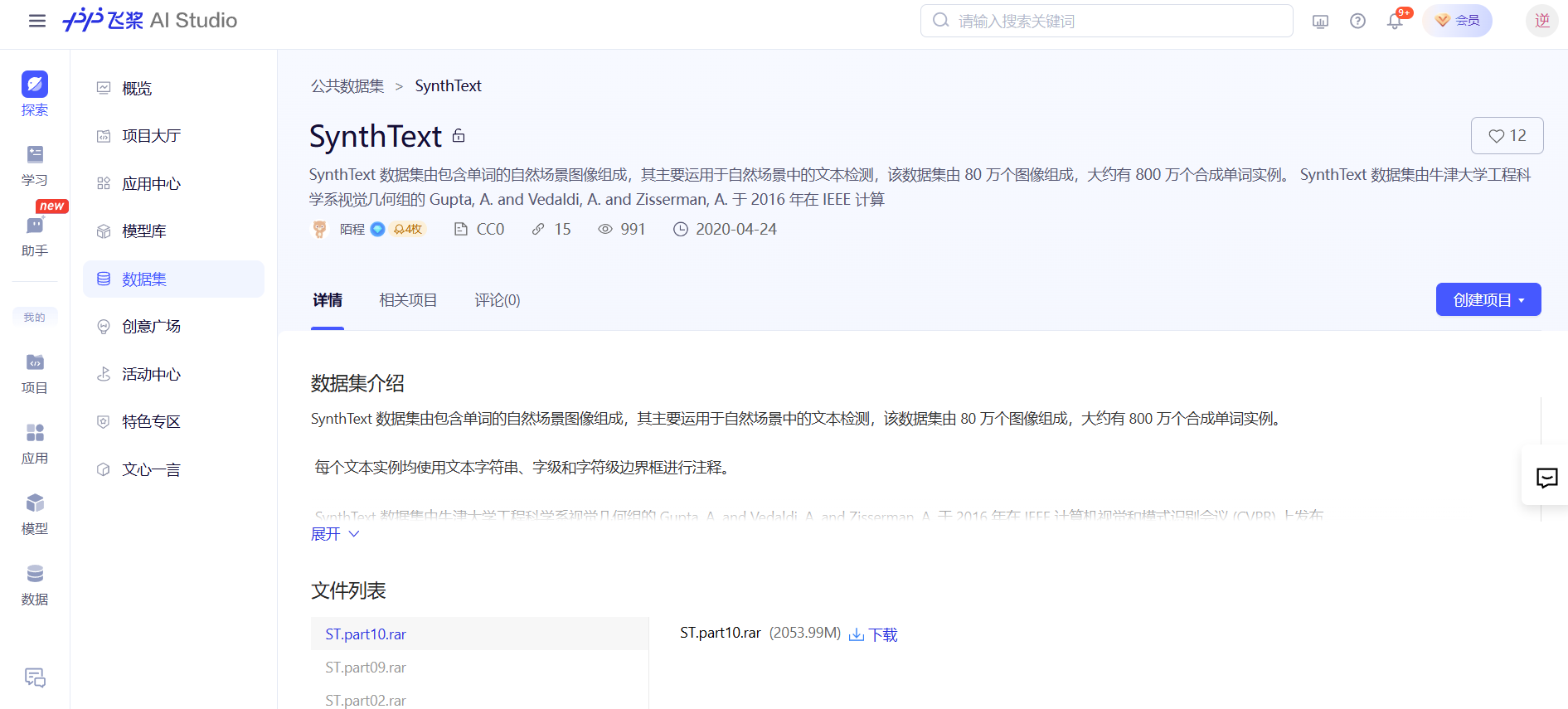
Task: Click the lock icon beside SynthText title
Action: (459, 136)
